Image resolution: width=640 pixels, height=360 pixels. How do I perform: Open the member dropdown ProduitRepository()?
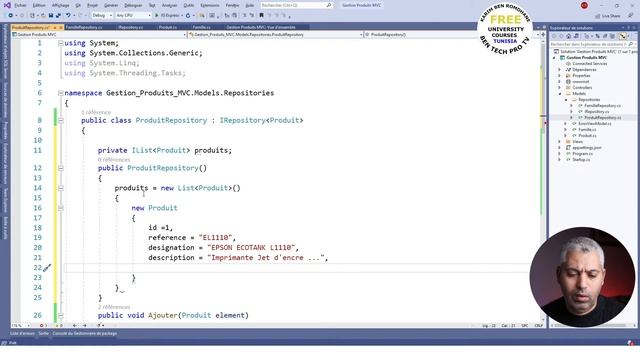click(x=451, y=35)
